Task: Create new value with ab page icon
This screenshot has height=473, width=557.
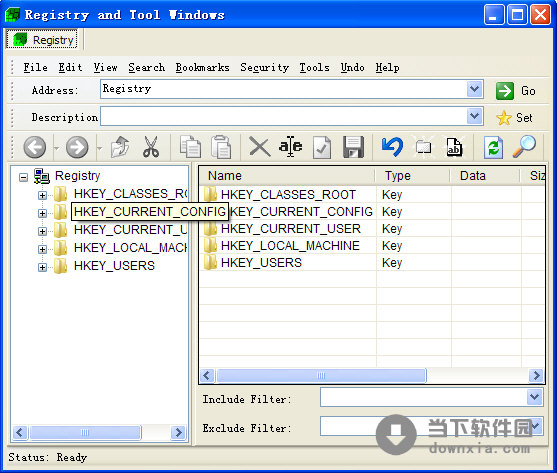Action: click(454, 147)
